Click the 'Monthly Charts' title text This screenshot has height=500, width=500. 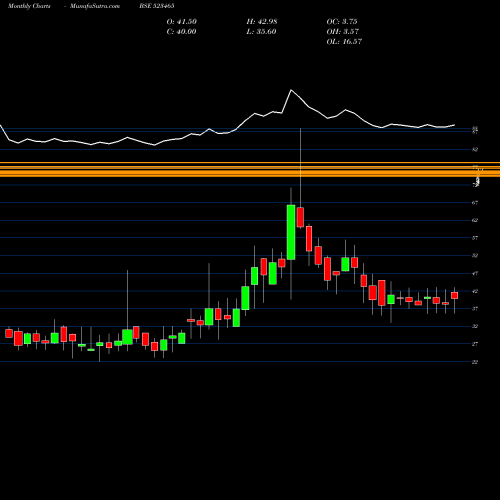click(29, 6)
